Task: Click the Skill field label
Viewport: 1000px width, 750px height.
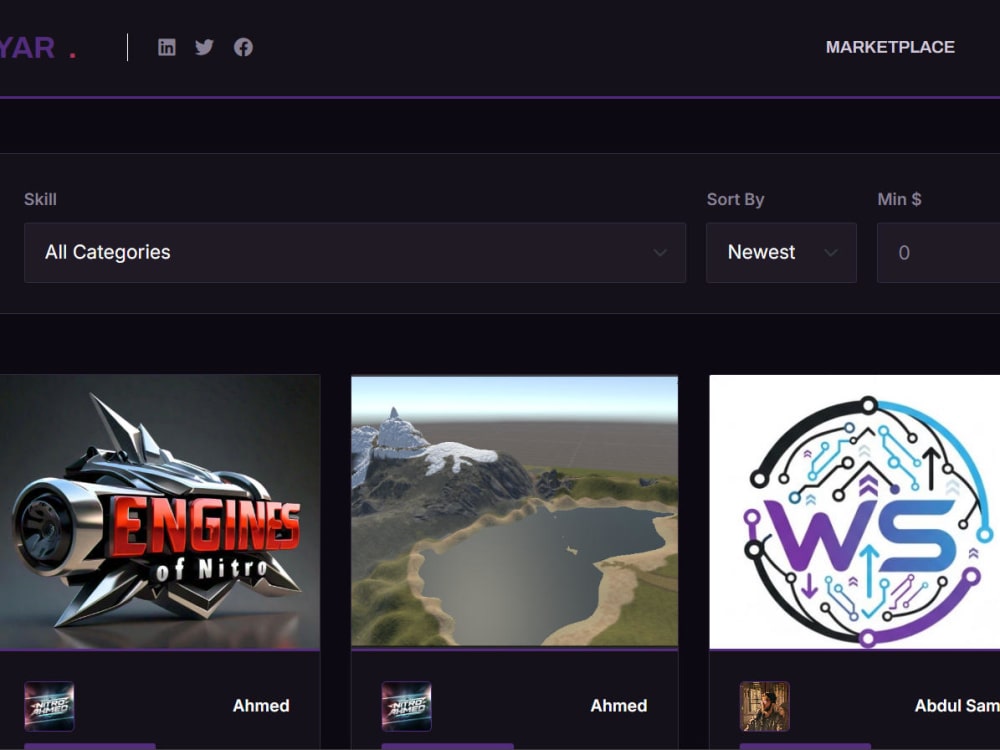Action: [x=40, y=200]
